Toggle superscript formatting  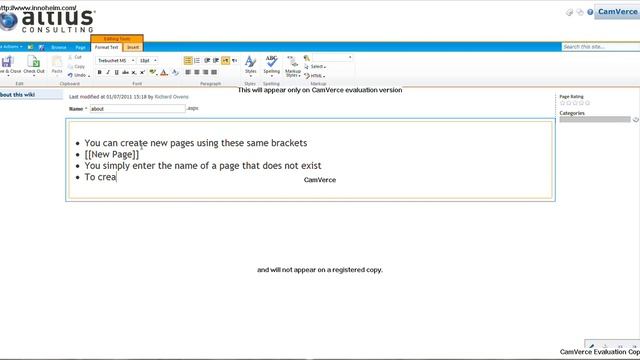click(142, 72)
